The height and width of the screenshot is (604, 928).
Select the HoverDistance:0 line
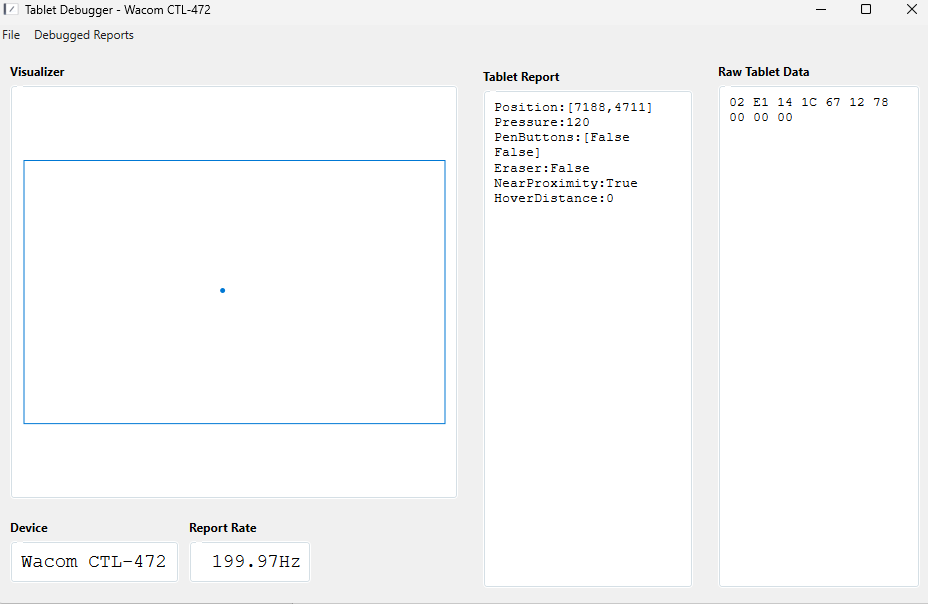coord(554,198)
